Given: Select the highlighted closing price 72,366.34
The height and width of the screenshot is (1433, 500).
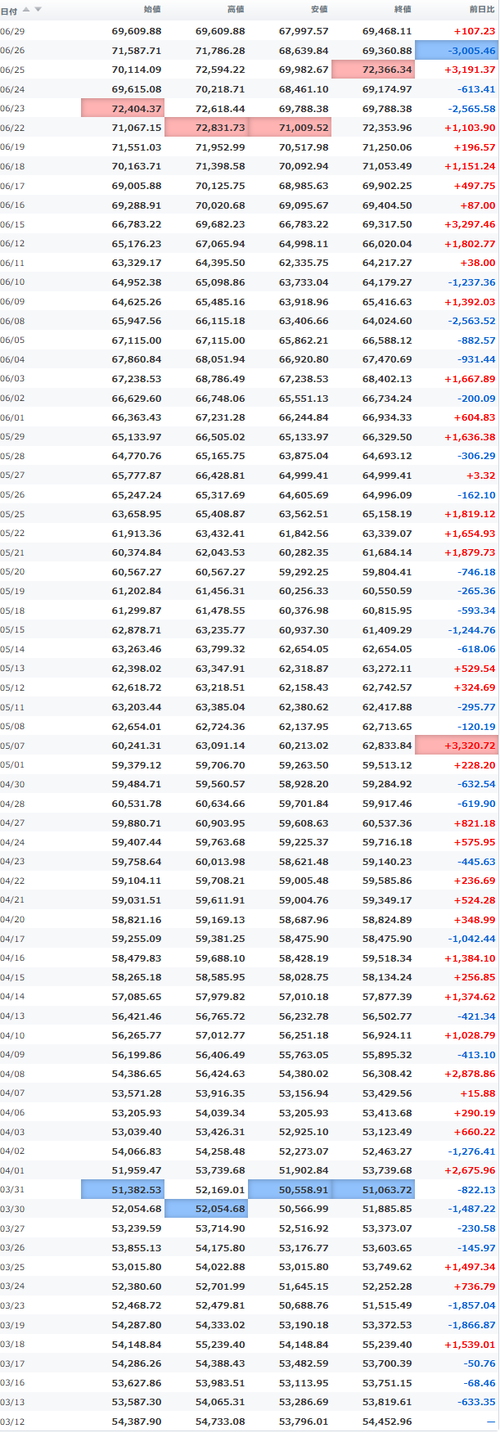Looking at the screenshot, I should 373,69.
